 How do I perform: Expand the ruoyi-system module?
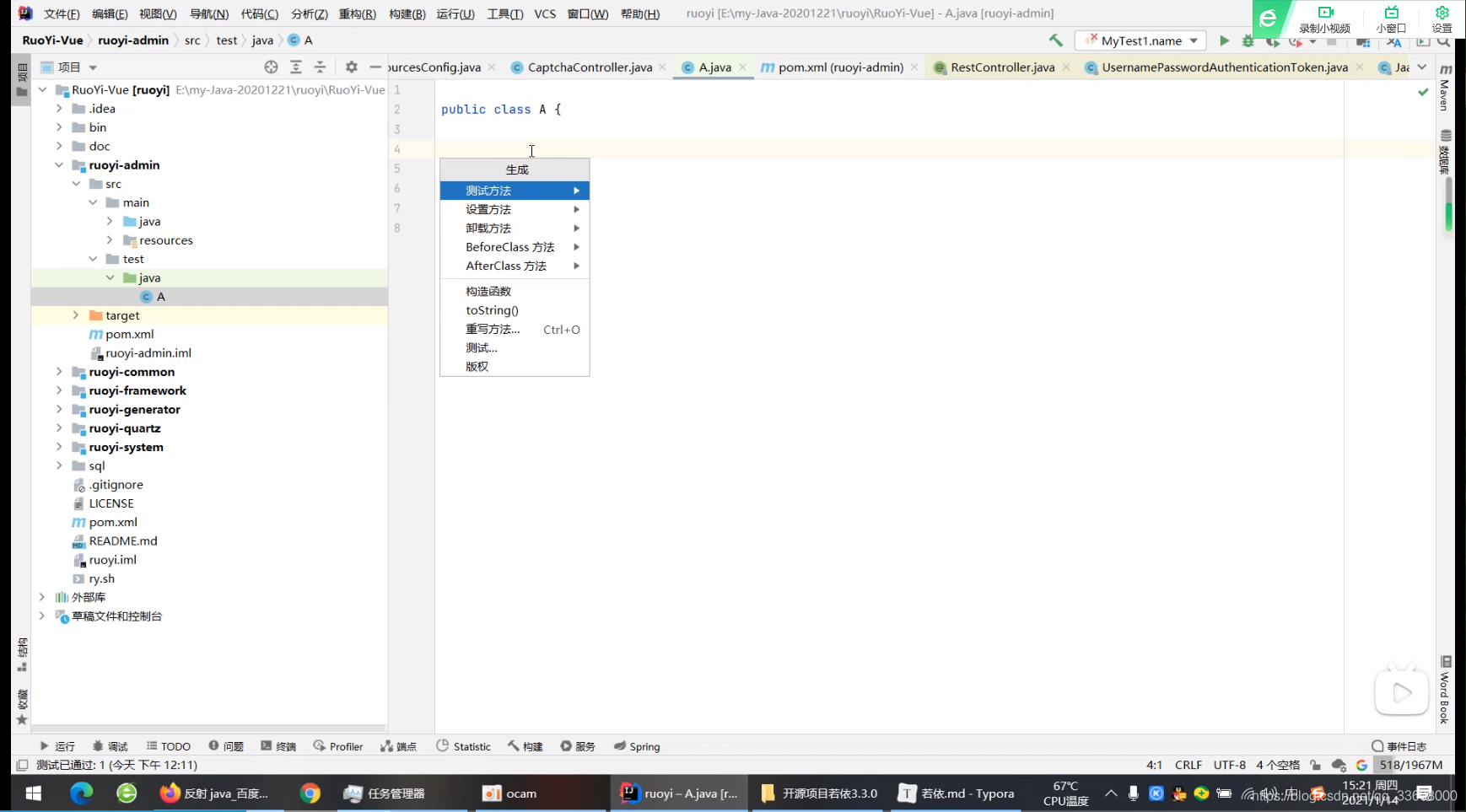59,447
